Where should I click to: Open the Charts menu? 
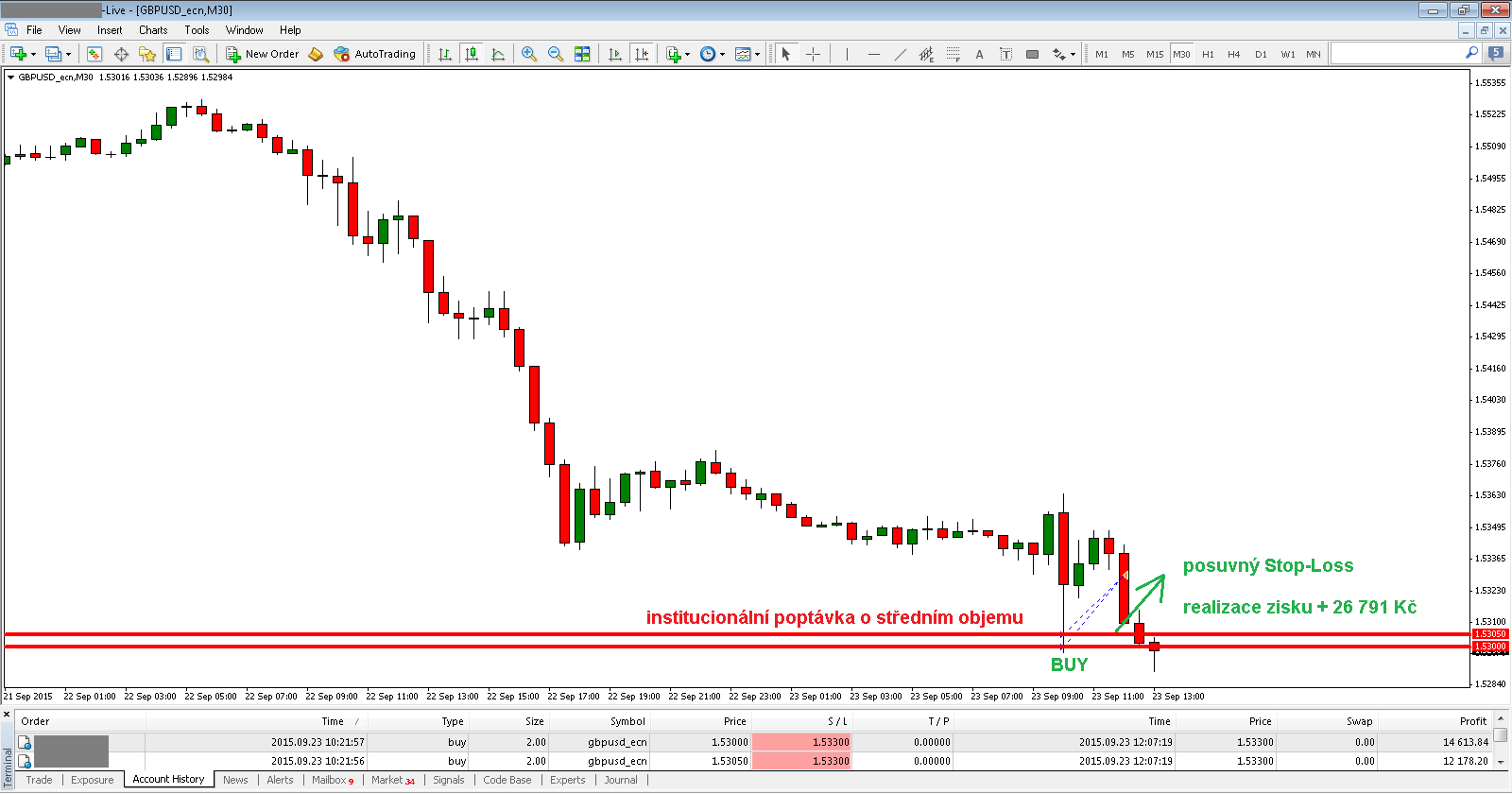153,30
